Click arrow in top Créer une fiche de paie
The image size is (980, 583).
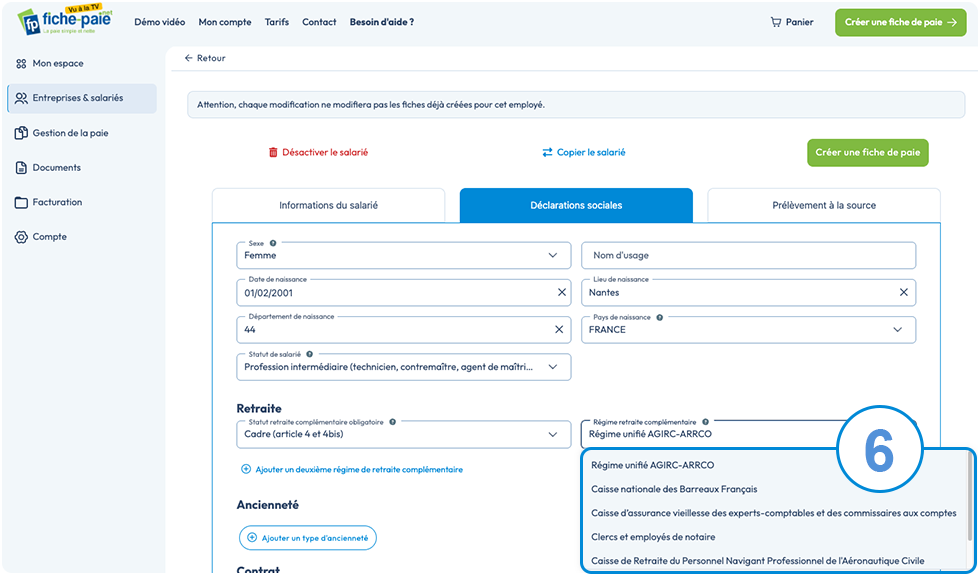pyautogui.click(x=952, y=22)
